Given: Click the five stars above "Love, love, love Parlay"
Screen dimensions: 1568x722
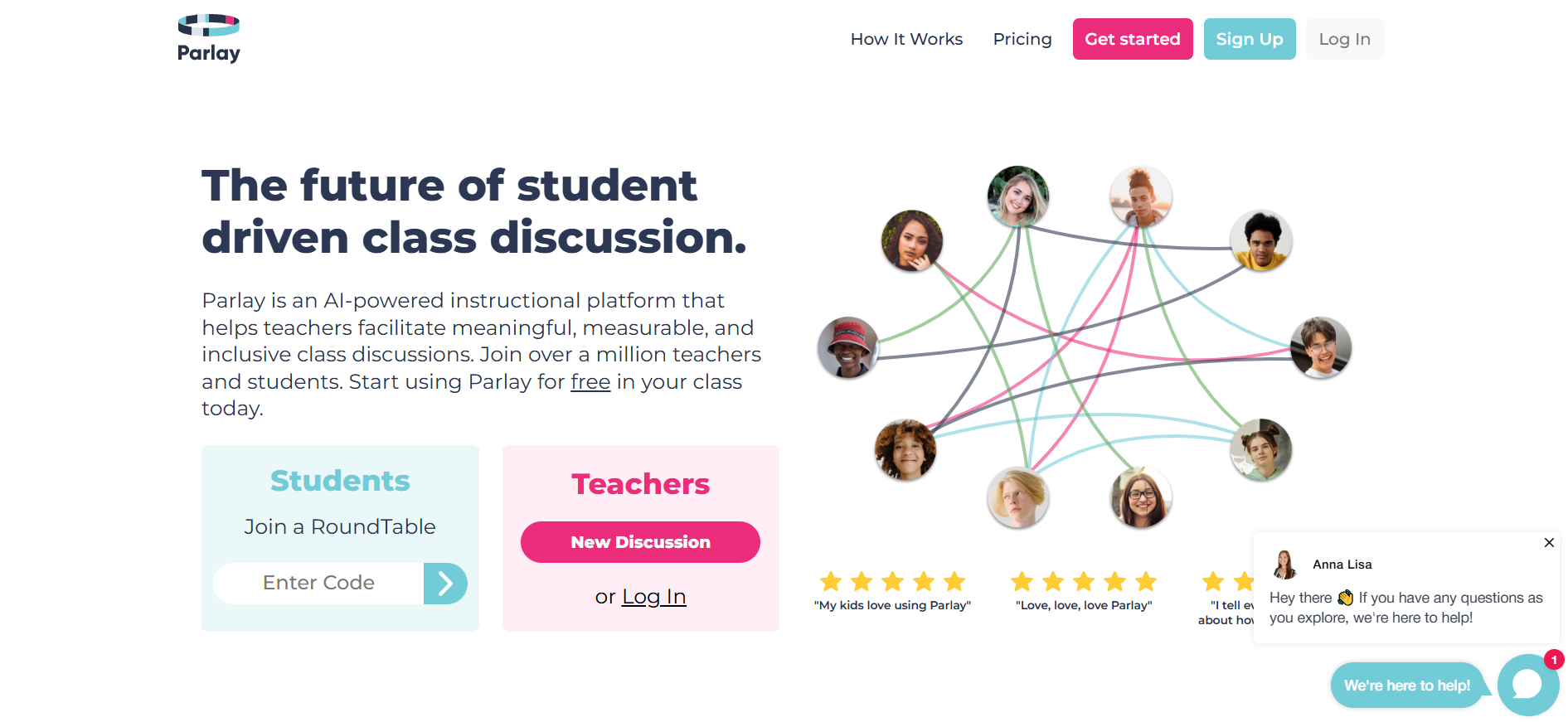Looking at the screenshot, I should (1084, 581).
